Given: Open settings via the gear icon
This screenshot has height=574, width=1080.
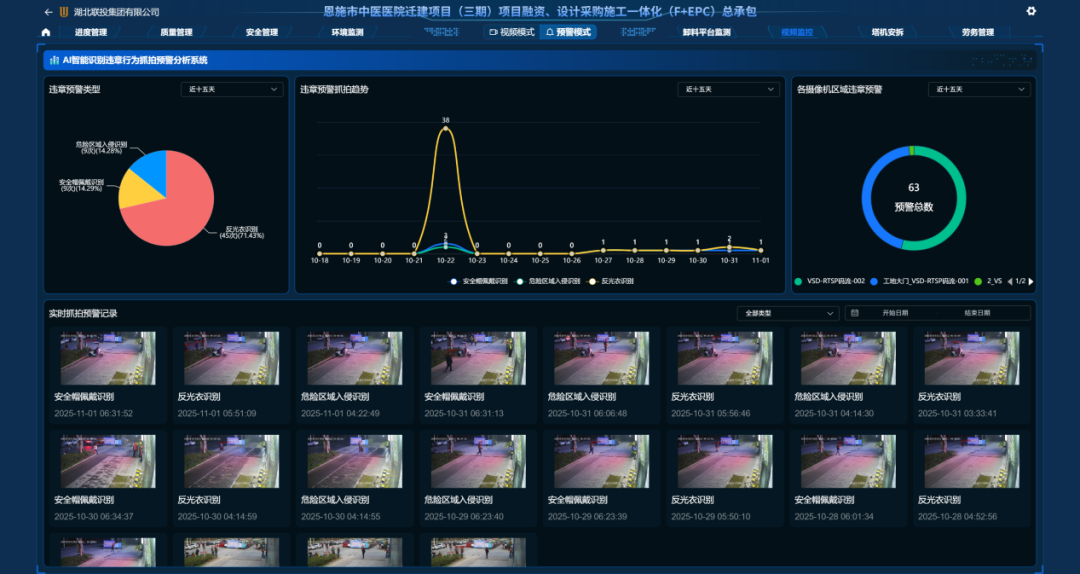Looking at the screenshot, I should tap(1031, 11).
